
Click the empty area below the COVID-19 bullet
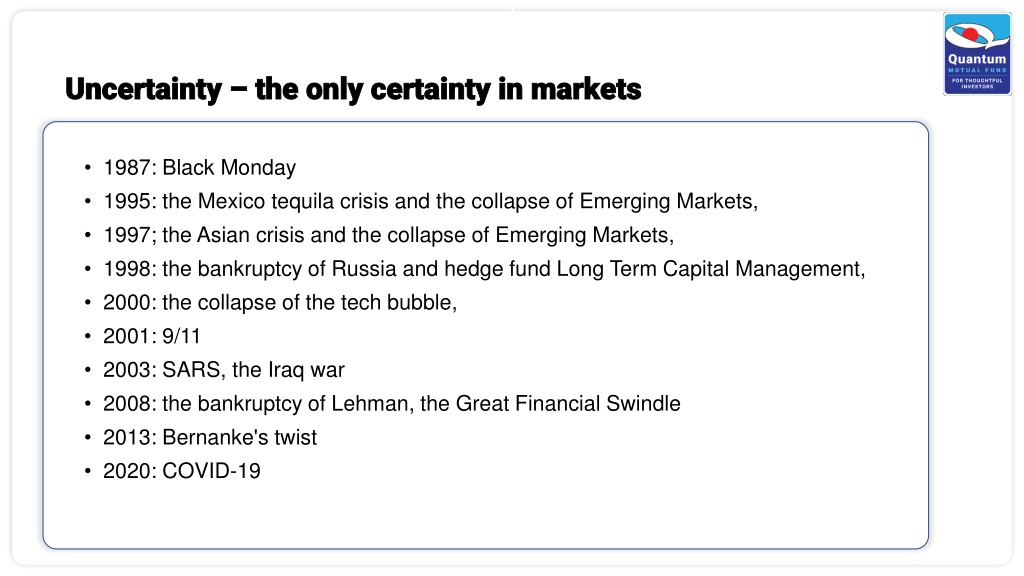(x=485, y=516)
